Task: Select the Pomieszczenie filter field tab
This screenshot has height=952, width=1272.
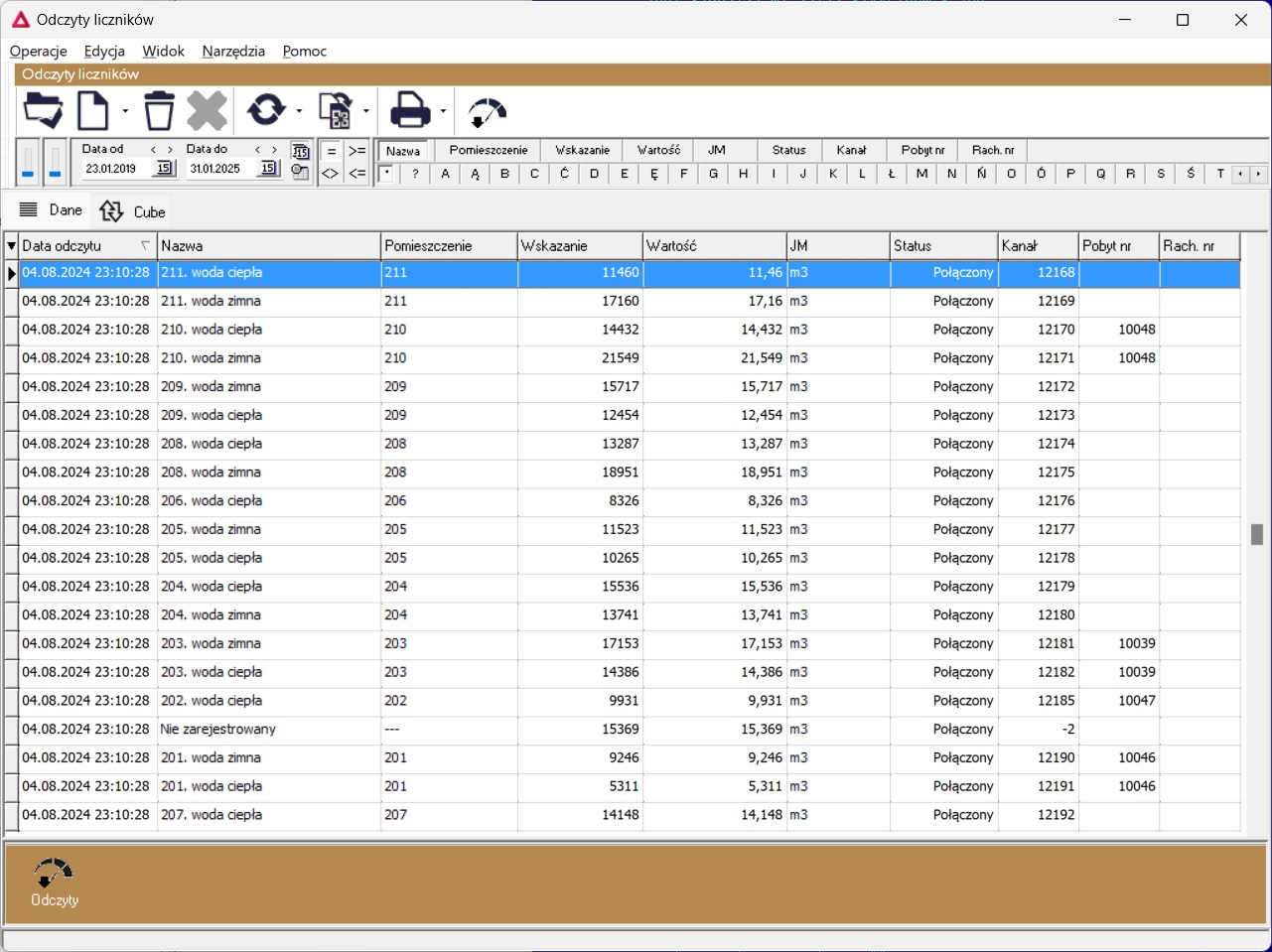Action: [x=489, y=150]
